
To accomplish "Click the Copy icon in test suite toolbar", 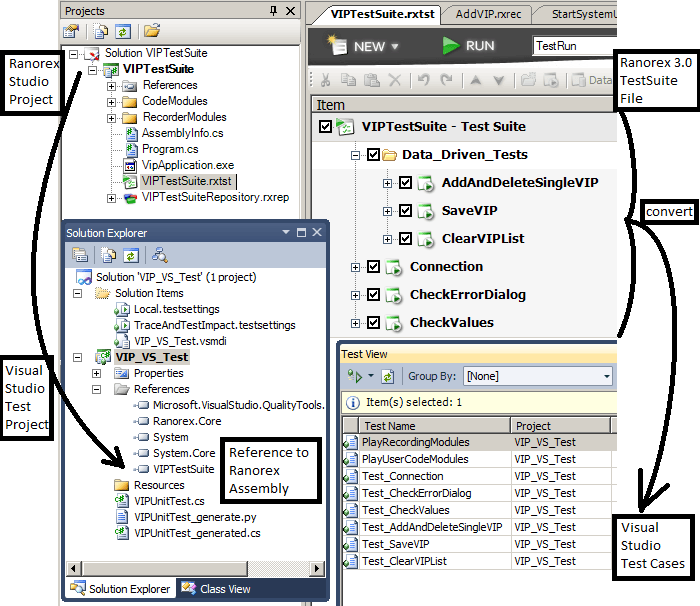I will point(348,80).
